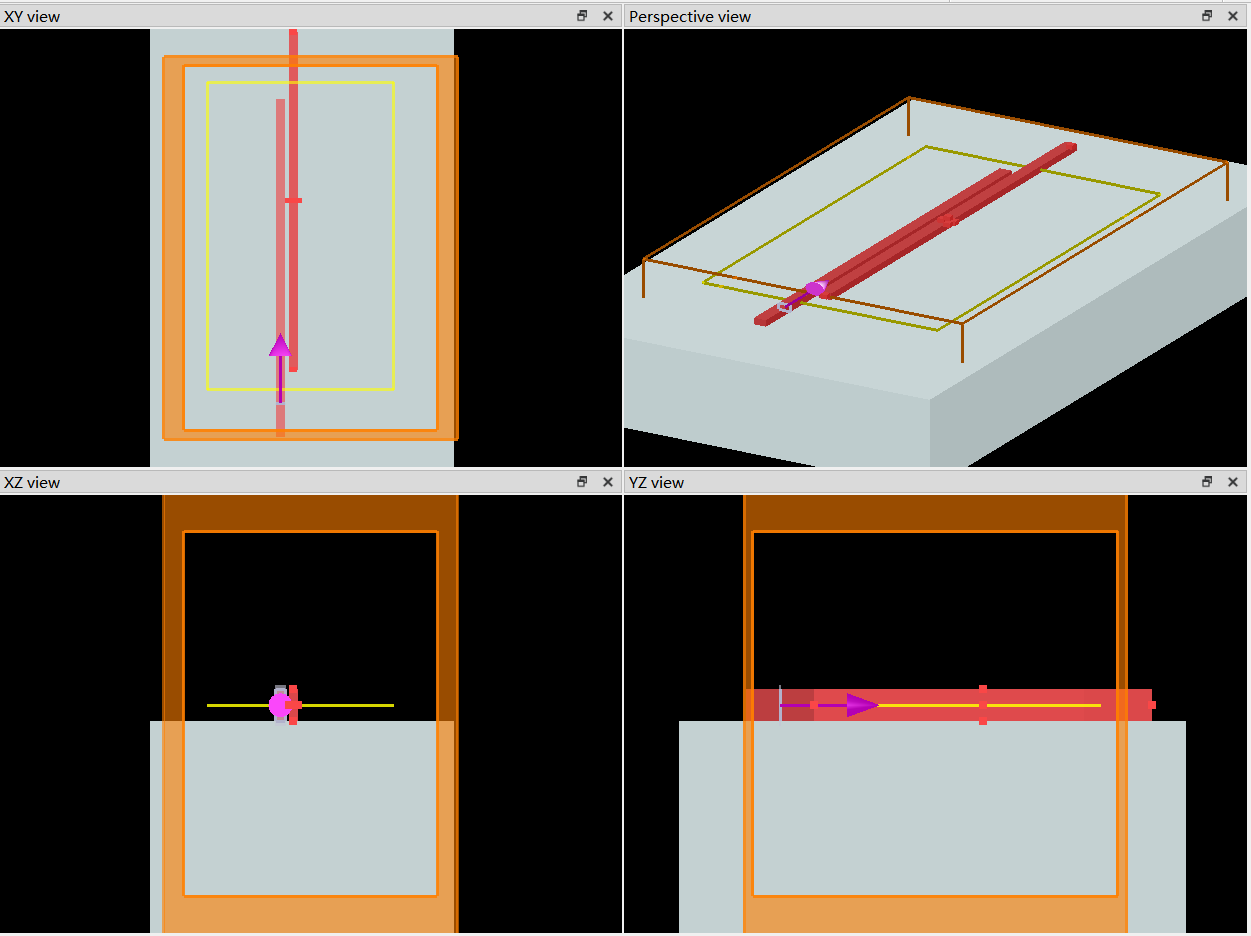Undock the XY view pane
This screenshot has width=1251, height=936.
582,16
